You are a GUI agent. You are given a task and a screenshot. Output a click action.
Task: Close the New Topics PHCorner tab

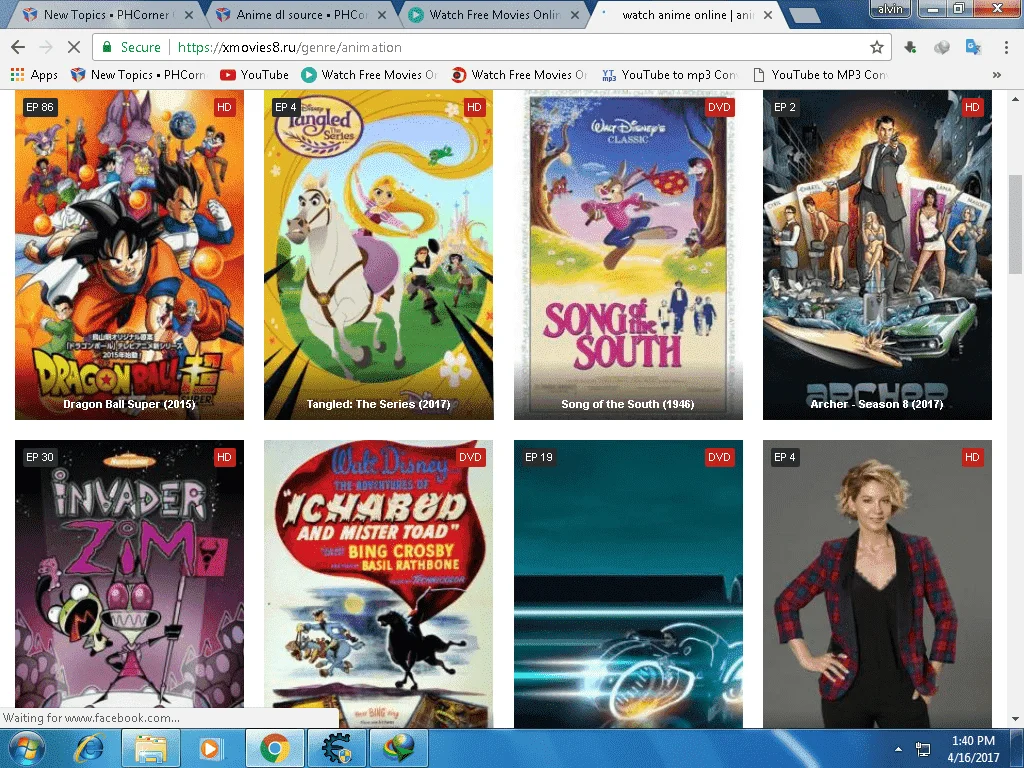tap(189, 14)
